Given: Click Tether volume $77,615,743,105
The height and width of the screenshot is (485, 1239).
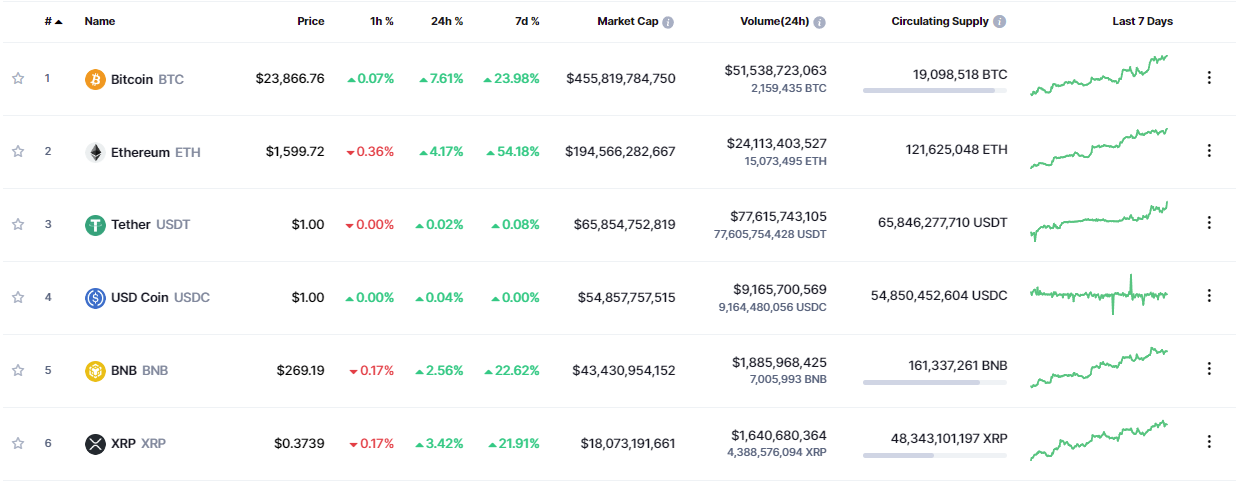Looking at the screenshot, I should point(776,216).
